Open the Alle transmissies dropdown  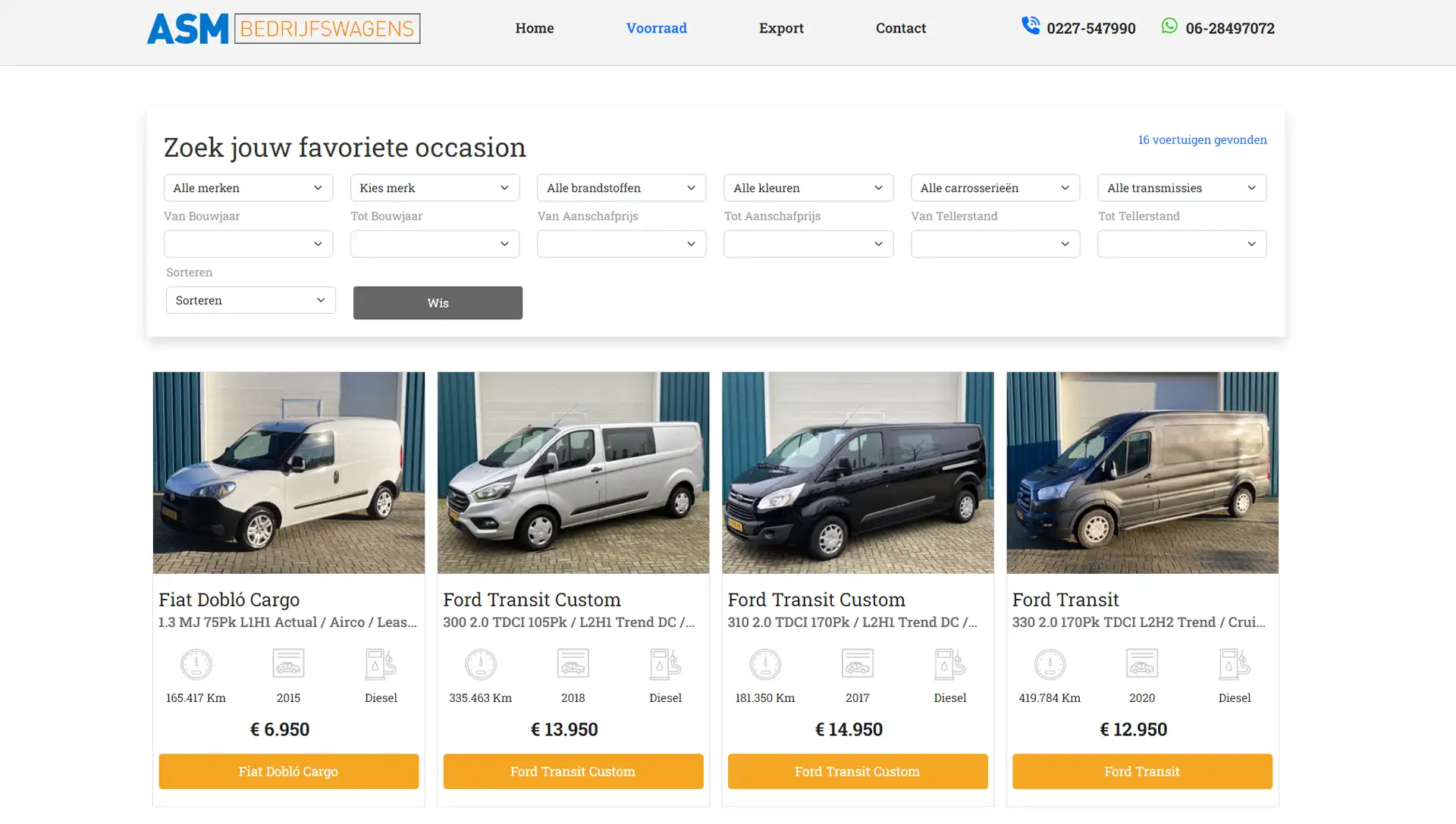click(x=1181, y=187)
